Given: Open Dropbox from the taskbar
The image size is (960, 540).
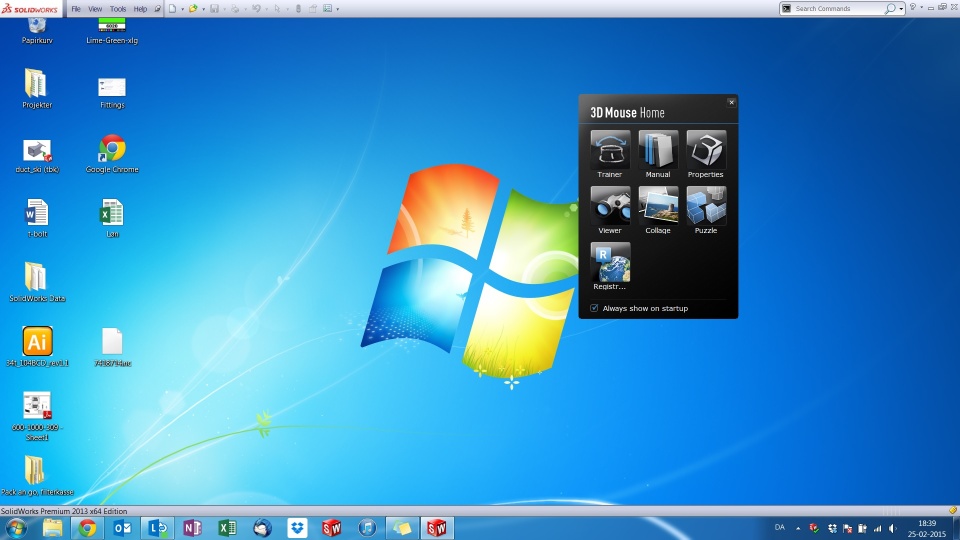Looking at the screenshot, I should [297, 528].
